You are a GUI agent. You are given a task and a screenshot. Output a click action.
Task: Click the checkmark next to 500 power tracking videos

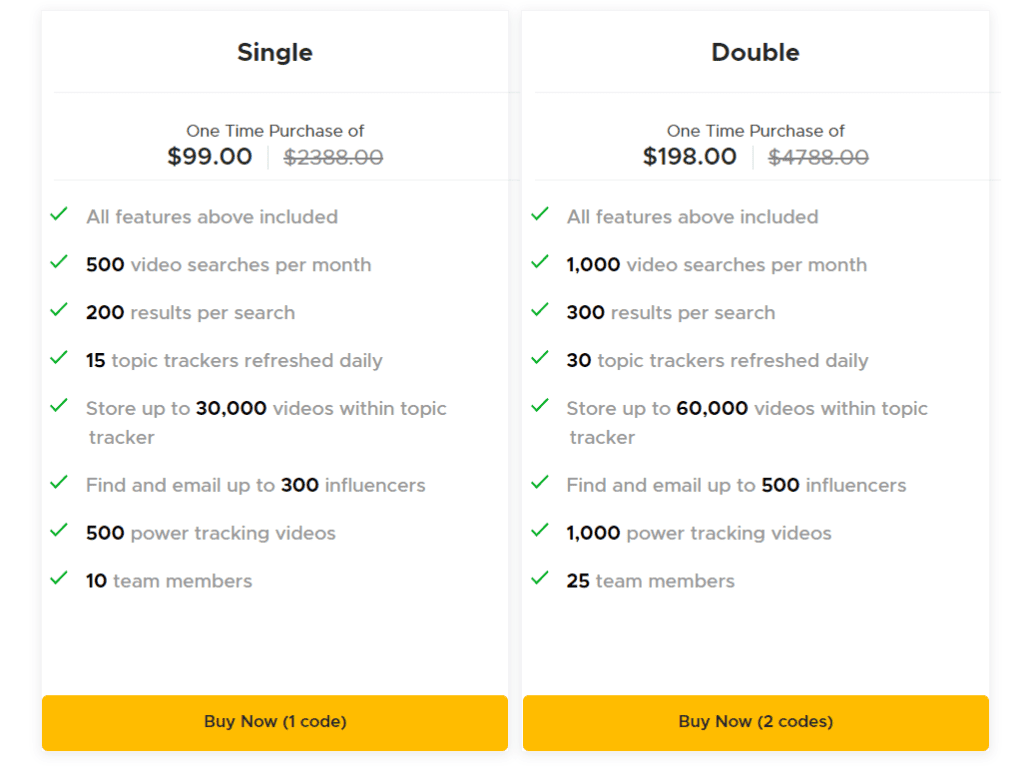pos(59,531)
